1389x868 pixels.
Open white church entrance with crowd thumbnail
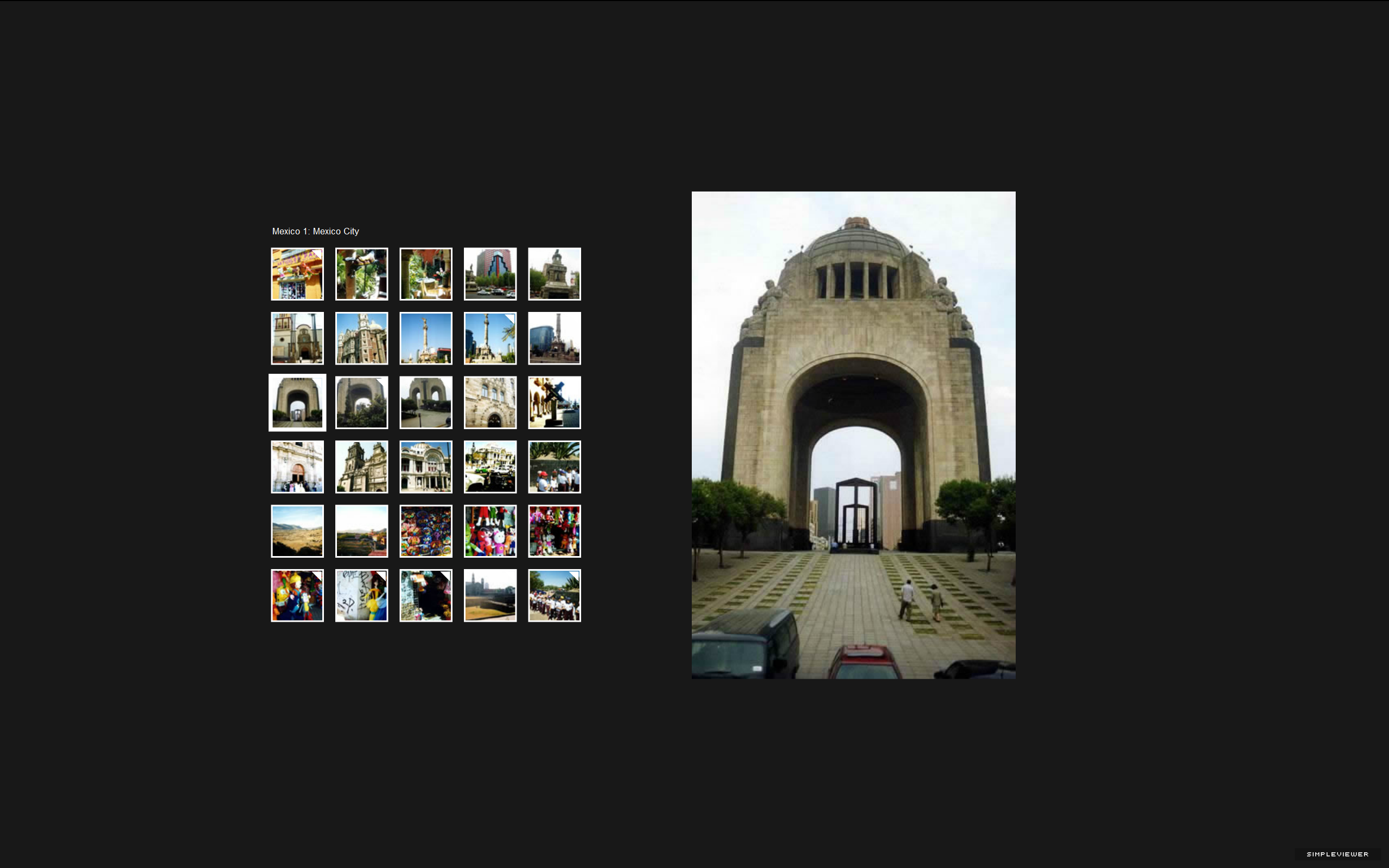[x=297, y=467]
